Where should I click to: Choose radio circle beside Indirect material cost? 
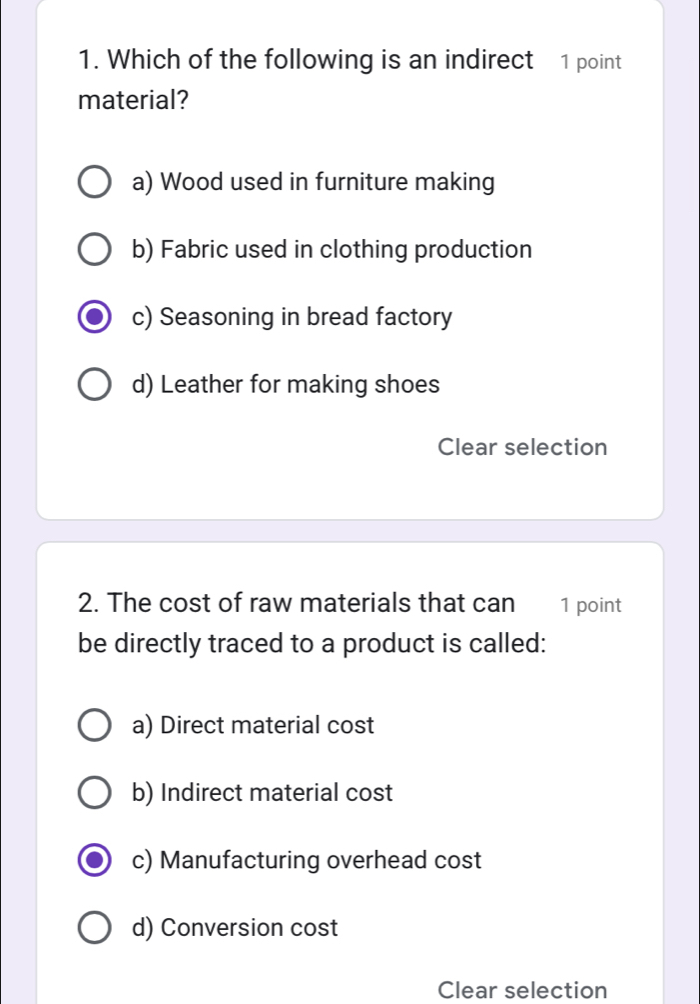[95, 794]
